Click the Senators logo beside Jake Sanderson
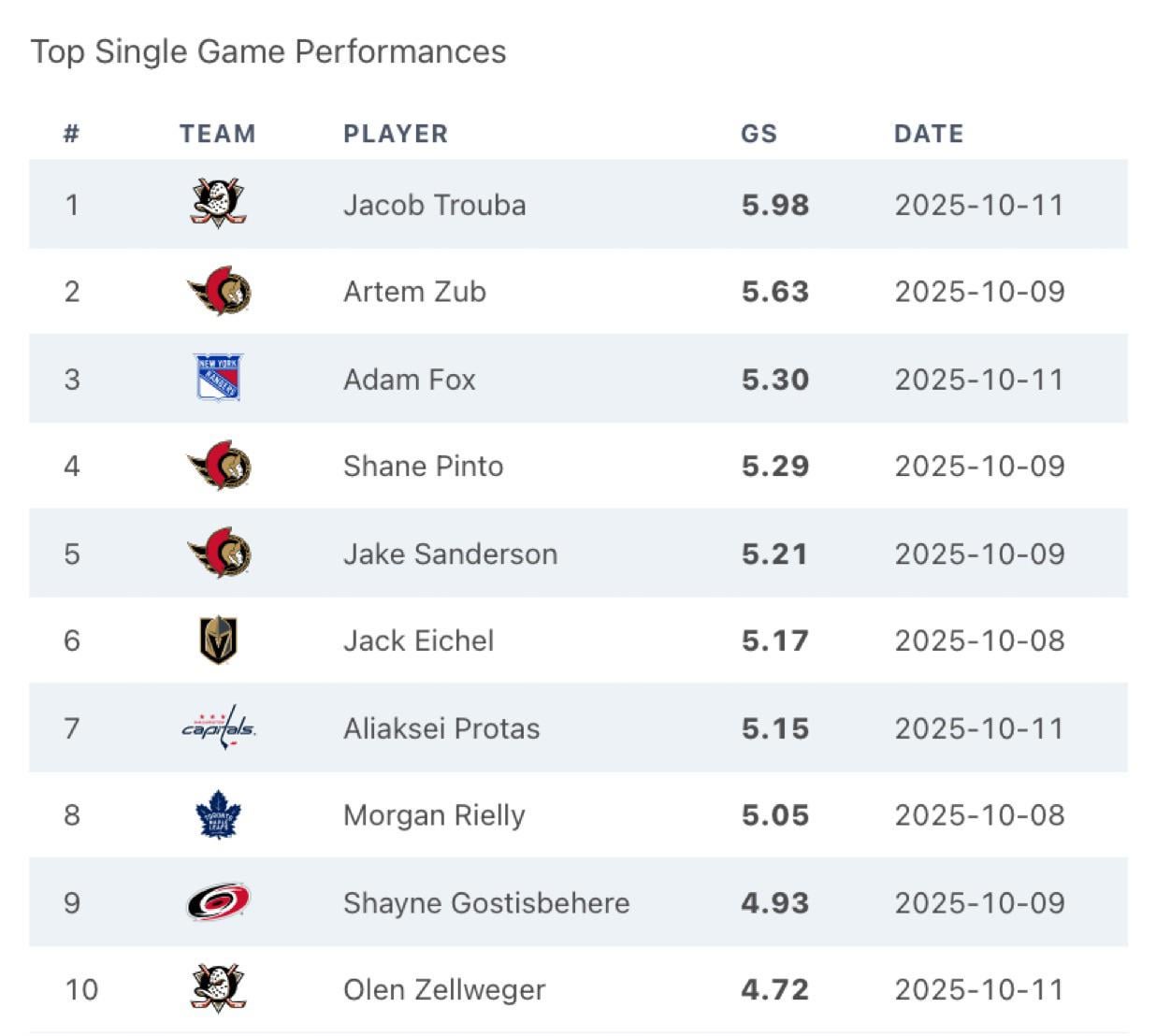The height and width of the screenshot is (1036, 1156). pos(219,553)
